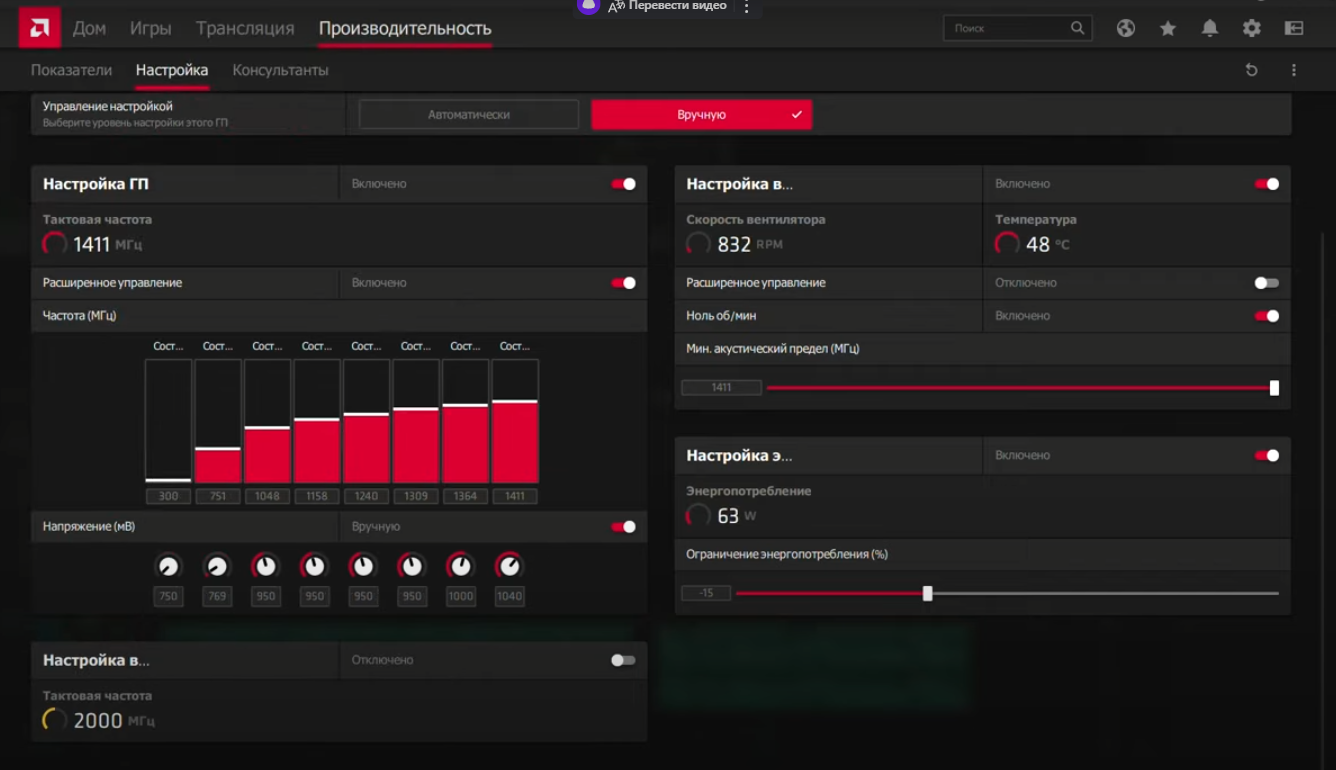This screenshot has height=770, width=1336.
Task: Open the web browser globe icon
Action: 1126,28
